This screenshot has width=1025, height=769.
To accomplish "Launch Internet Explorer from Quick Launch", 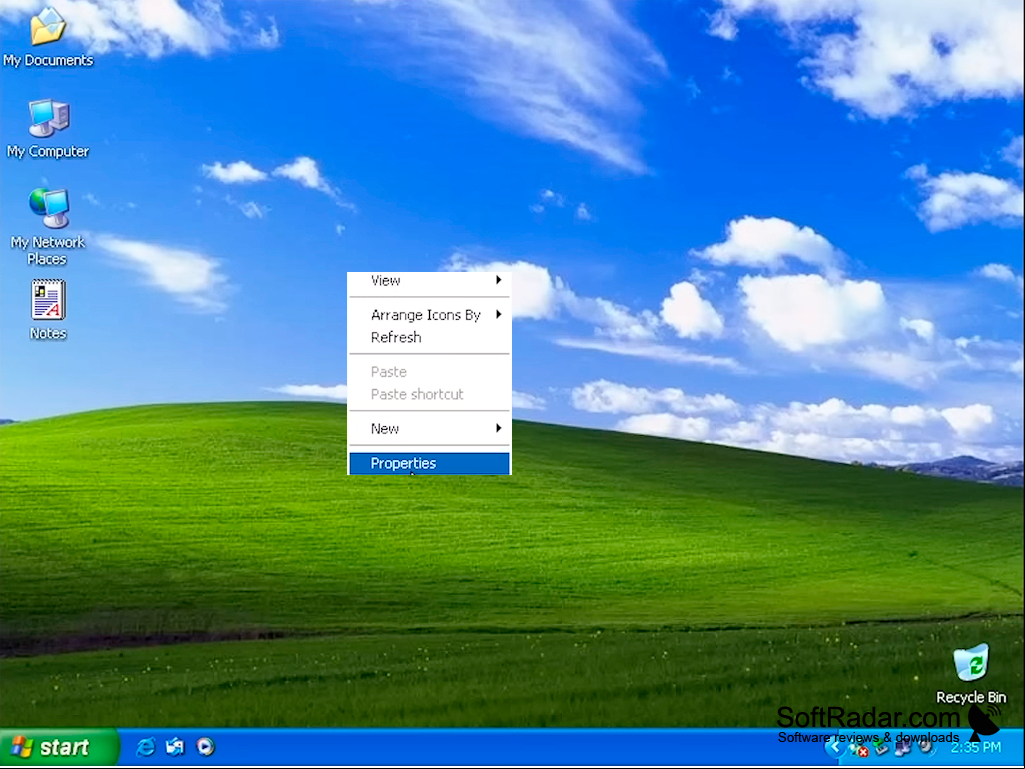I will tap(145, 746).
